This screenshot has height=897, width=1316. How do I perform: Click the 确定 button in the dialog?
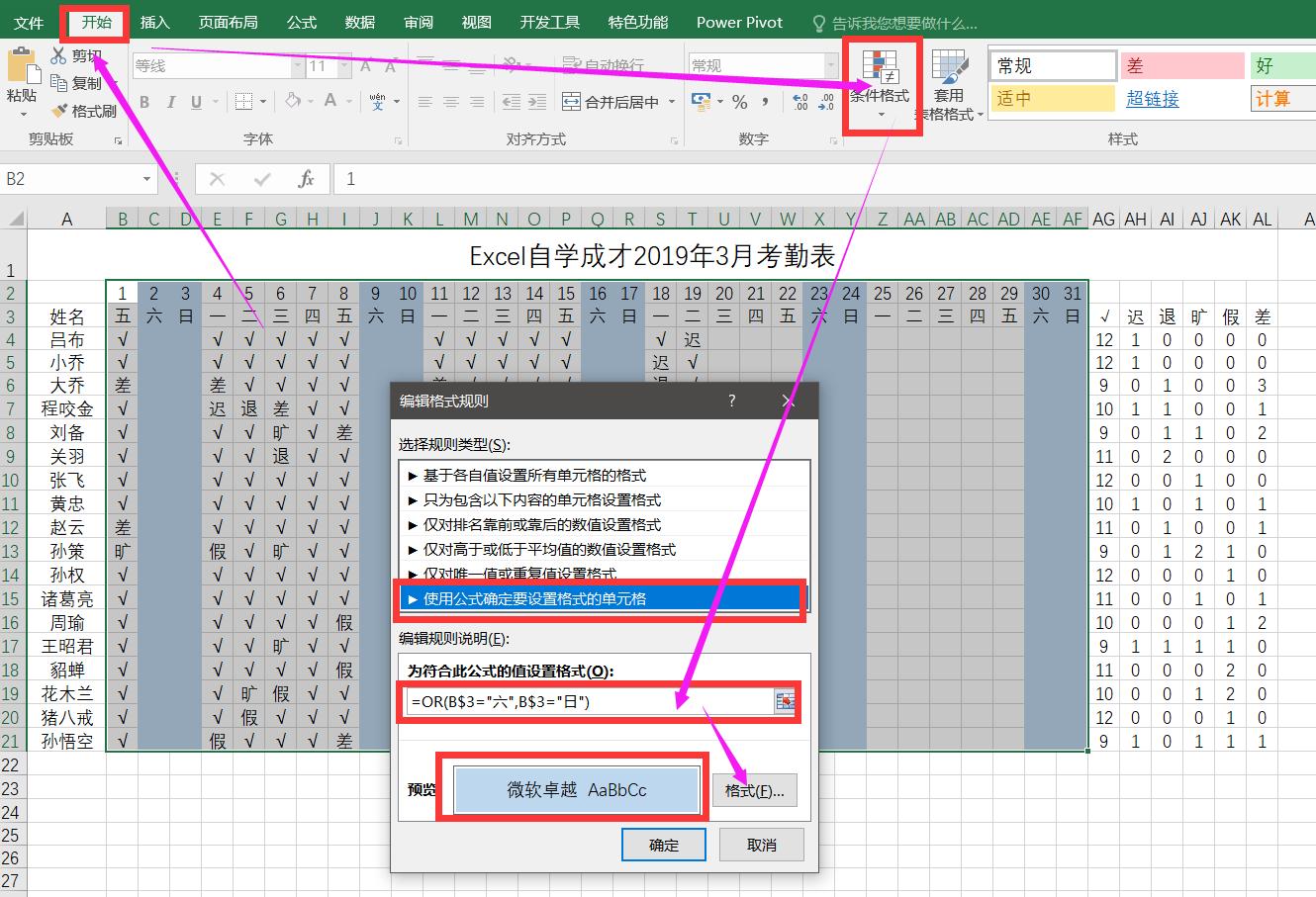click(663, 844)
